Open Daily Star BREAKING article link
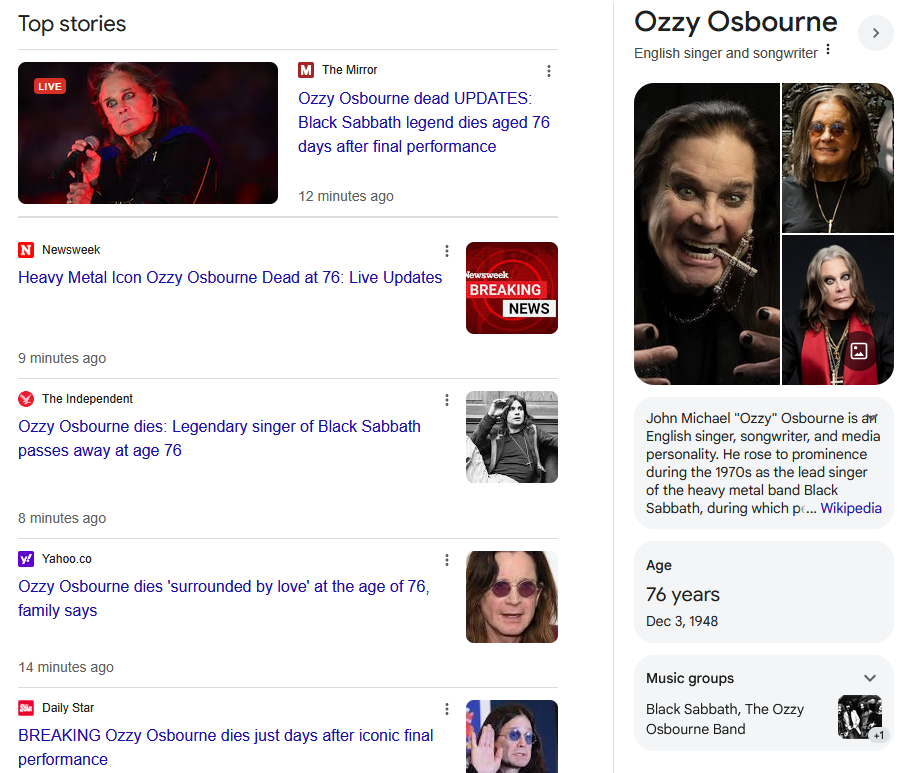 tap(226, 747)
